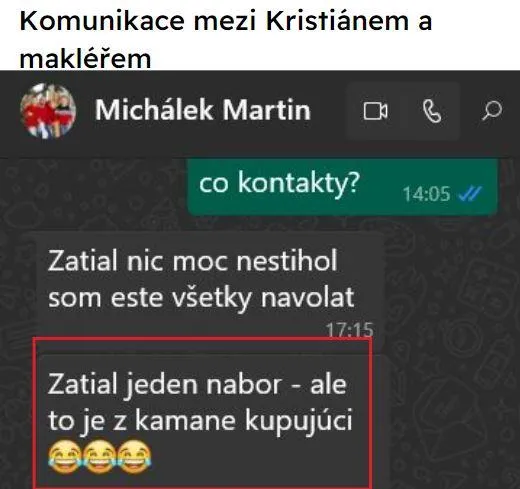Click the word 'kontakty?' in green bubble
Image resolution: width=520 pixels, height=489 pixels.
(299, 184)
